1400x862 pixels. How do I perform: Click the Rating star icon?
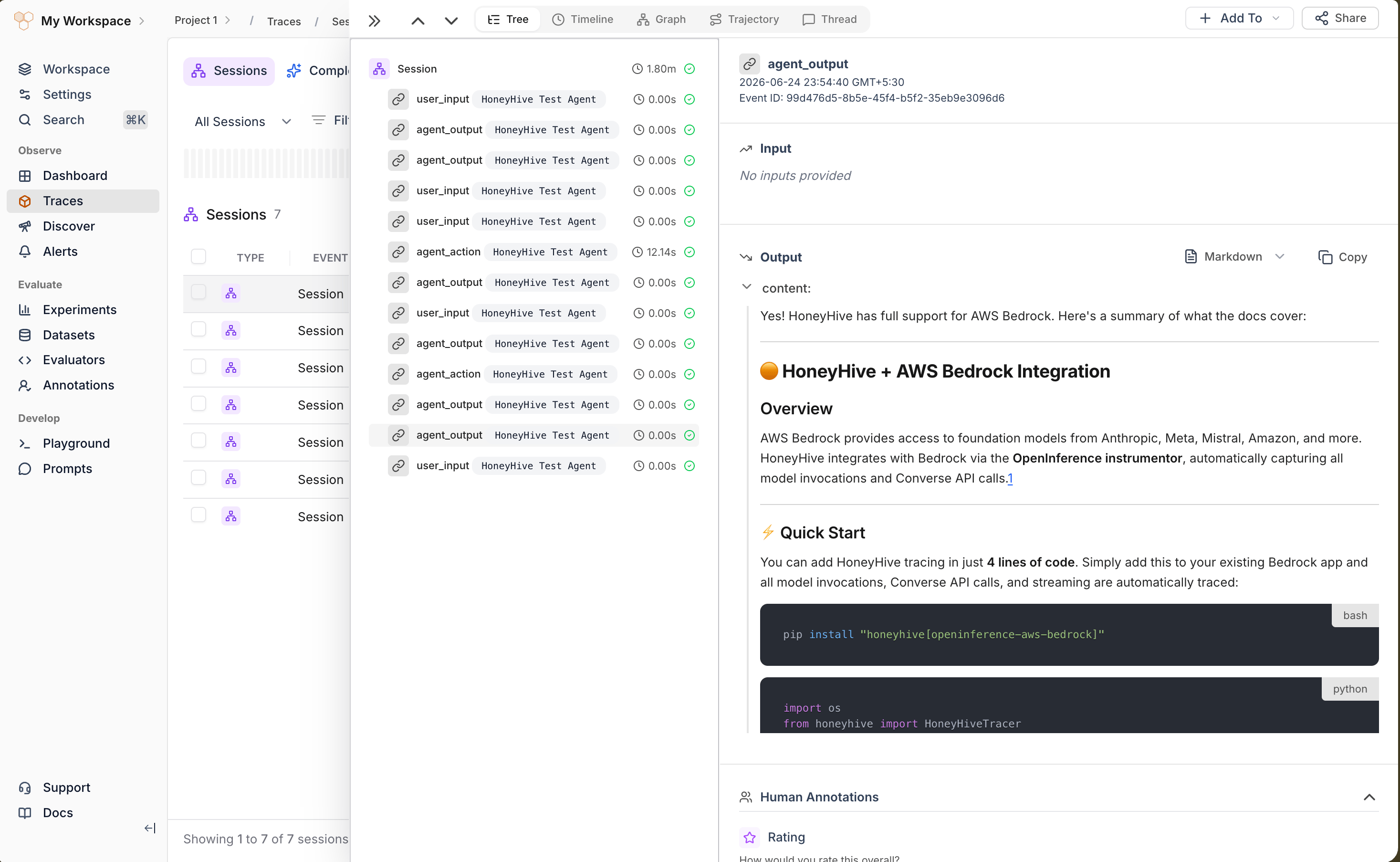[749, 837]
